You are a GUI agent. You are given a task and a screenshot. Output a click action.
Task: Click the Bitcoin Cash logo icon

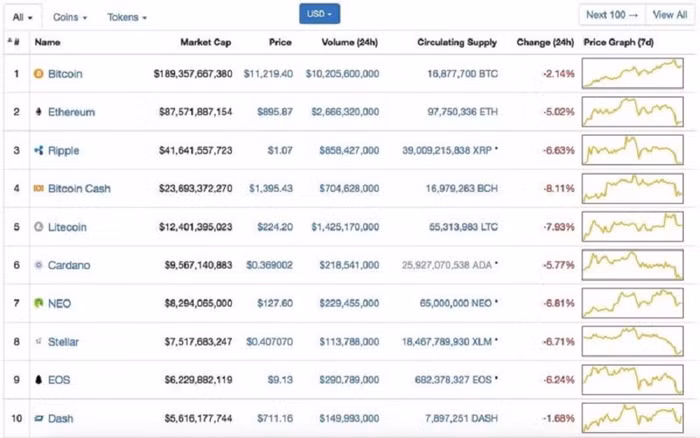[39, 188]
